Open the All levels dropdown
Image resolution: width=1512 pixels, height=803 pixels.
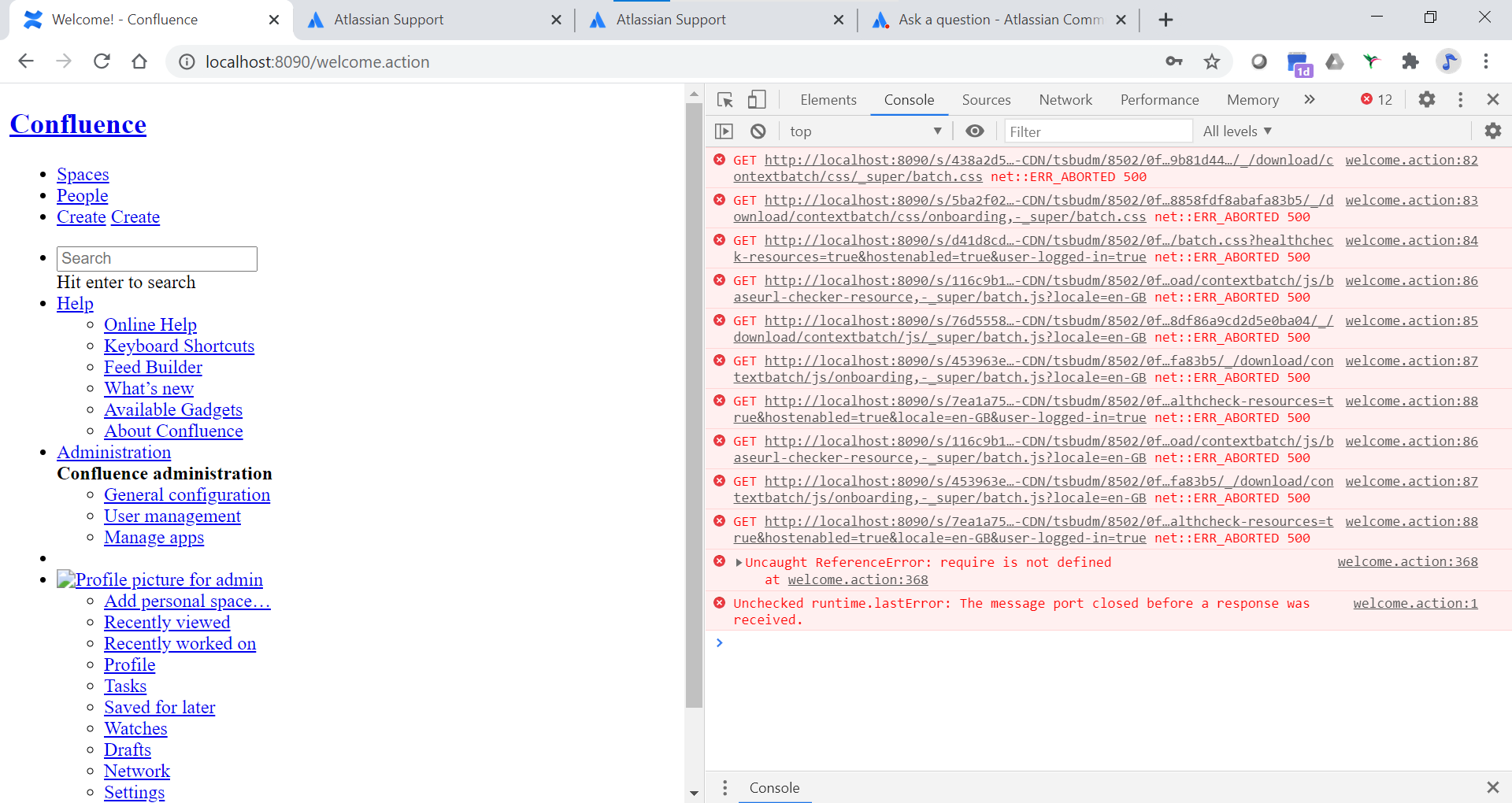click(x=1237, y=131)
